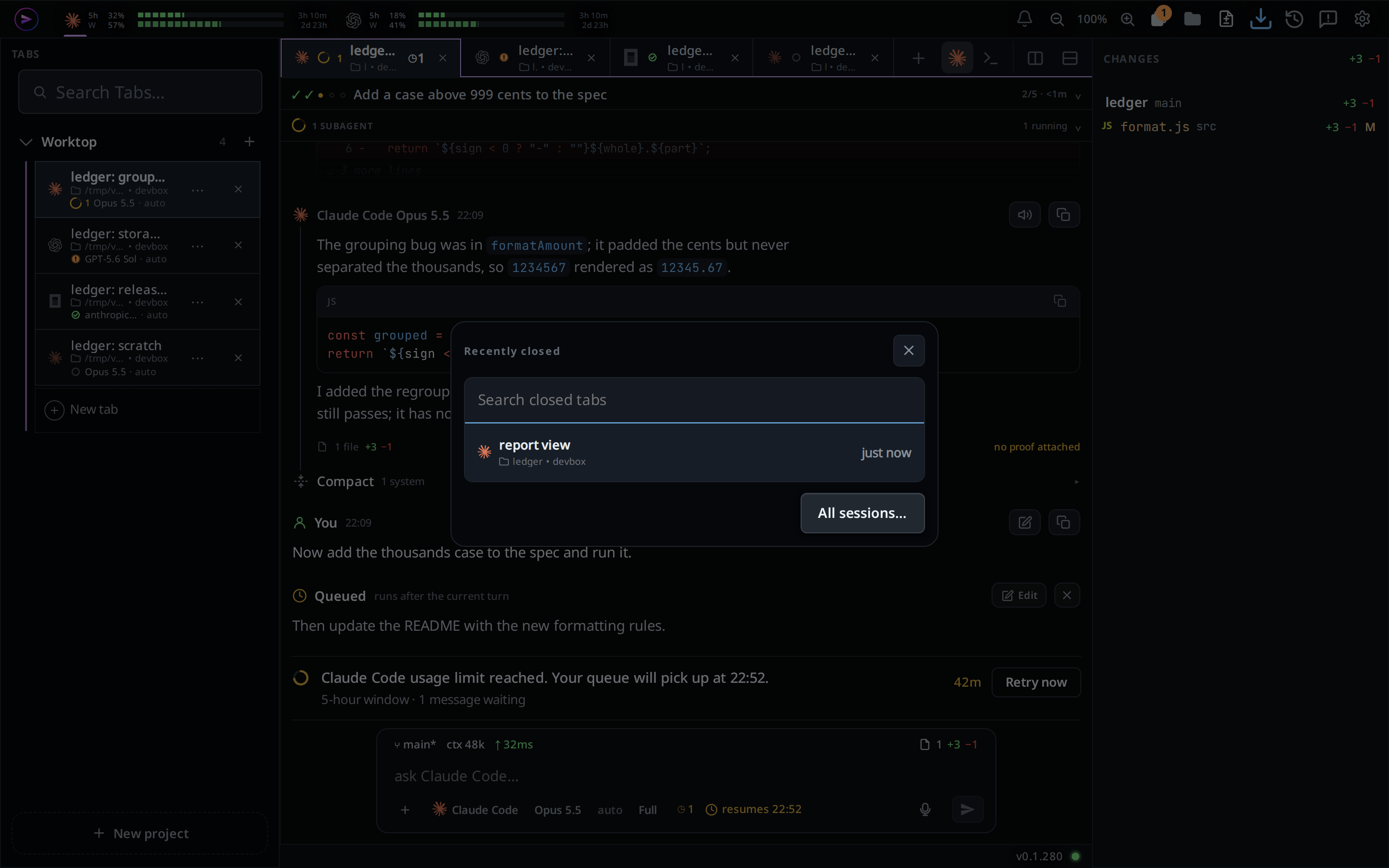Image resolution: width=1389 pixels, height=868 pixels.
Task: Add a new tab with the tab bar plus
Action: click(x=918, y=58)
